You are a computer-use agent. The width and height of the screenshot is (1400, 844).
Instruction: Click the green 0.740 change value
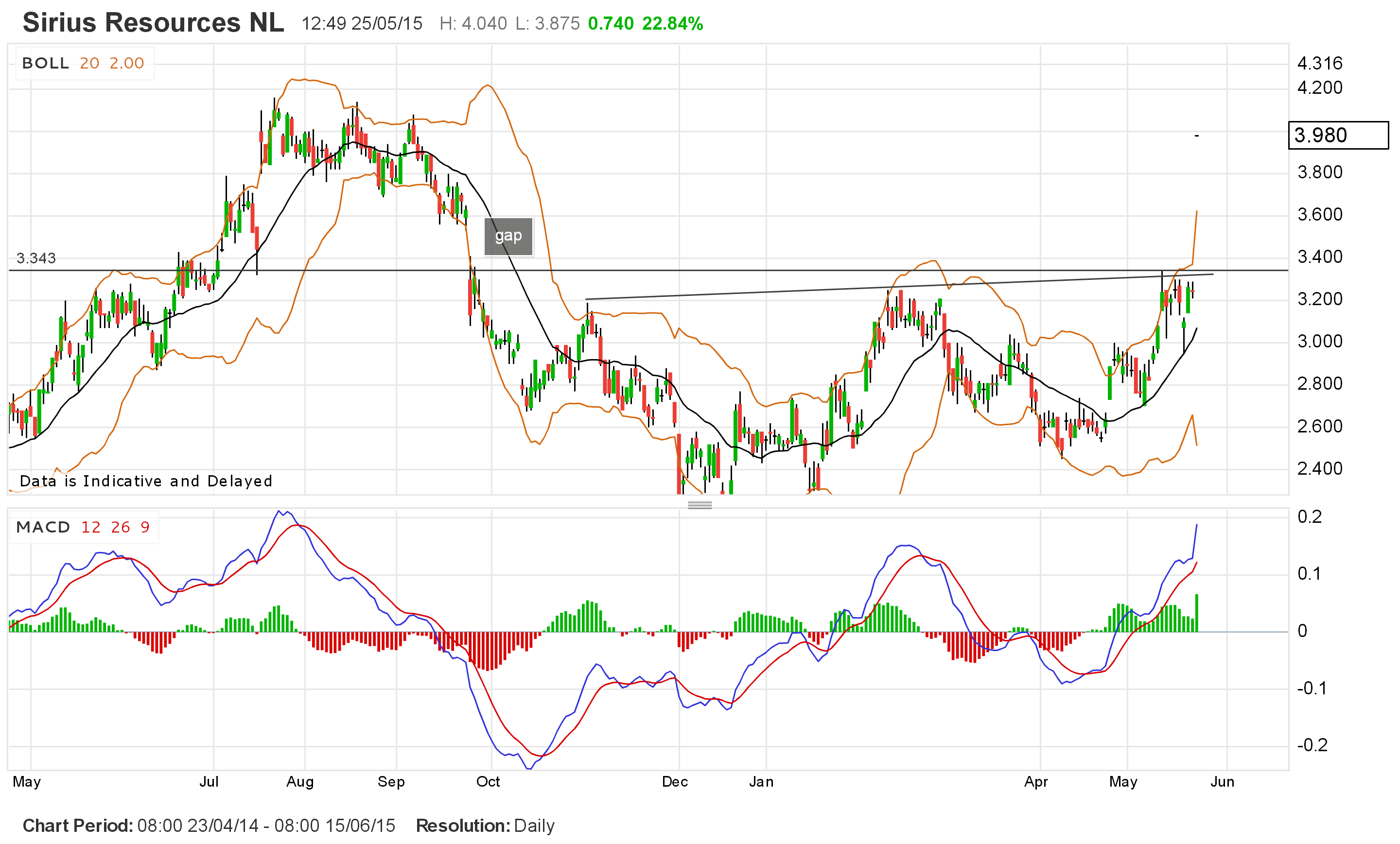[611, 24]
